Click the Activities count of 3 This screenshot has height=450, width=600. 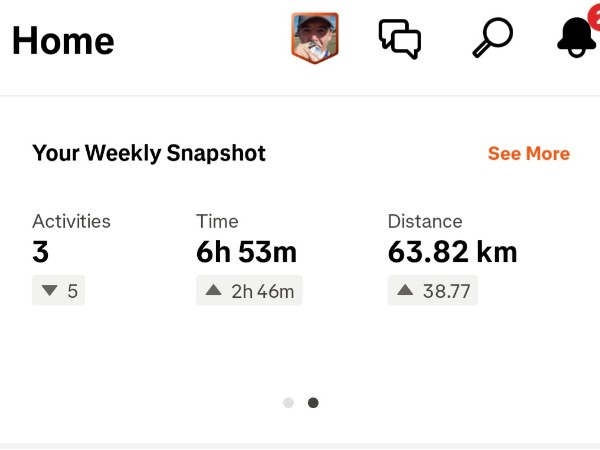click(x=41, y=252)
